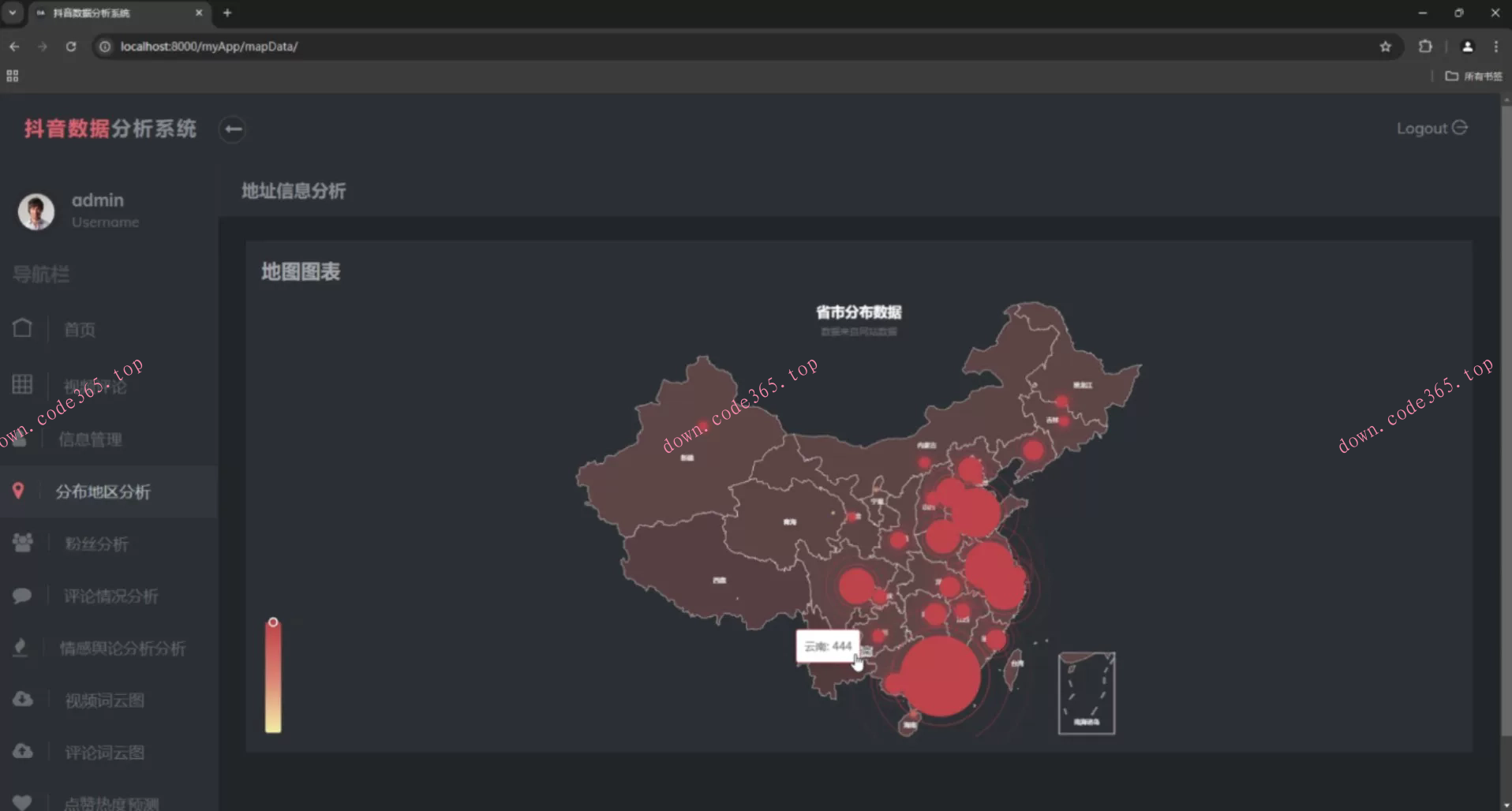Open the 情感舆论分析分析 sidebar link
Viewport: 1512px width, 811px height.
click(122, 648)
